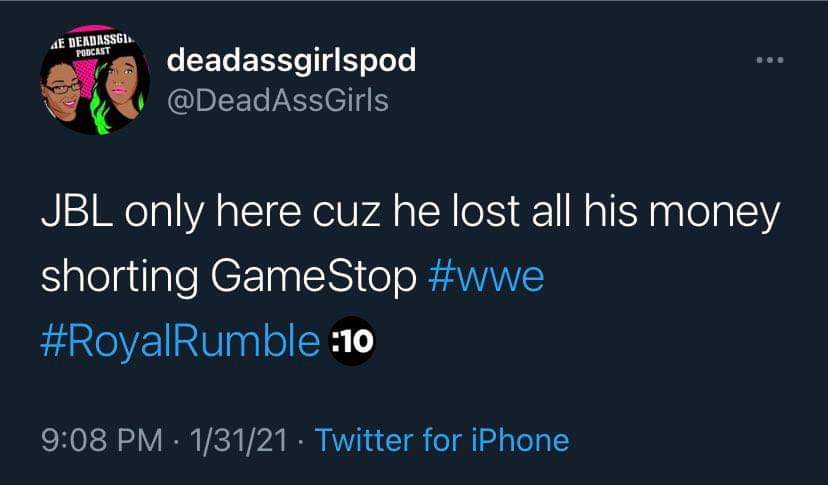This screenshot has width=828, height=485.
Task: Open the @DeadAssGirls handle
Action: pyautogui.click(x=278, y=100)
